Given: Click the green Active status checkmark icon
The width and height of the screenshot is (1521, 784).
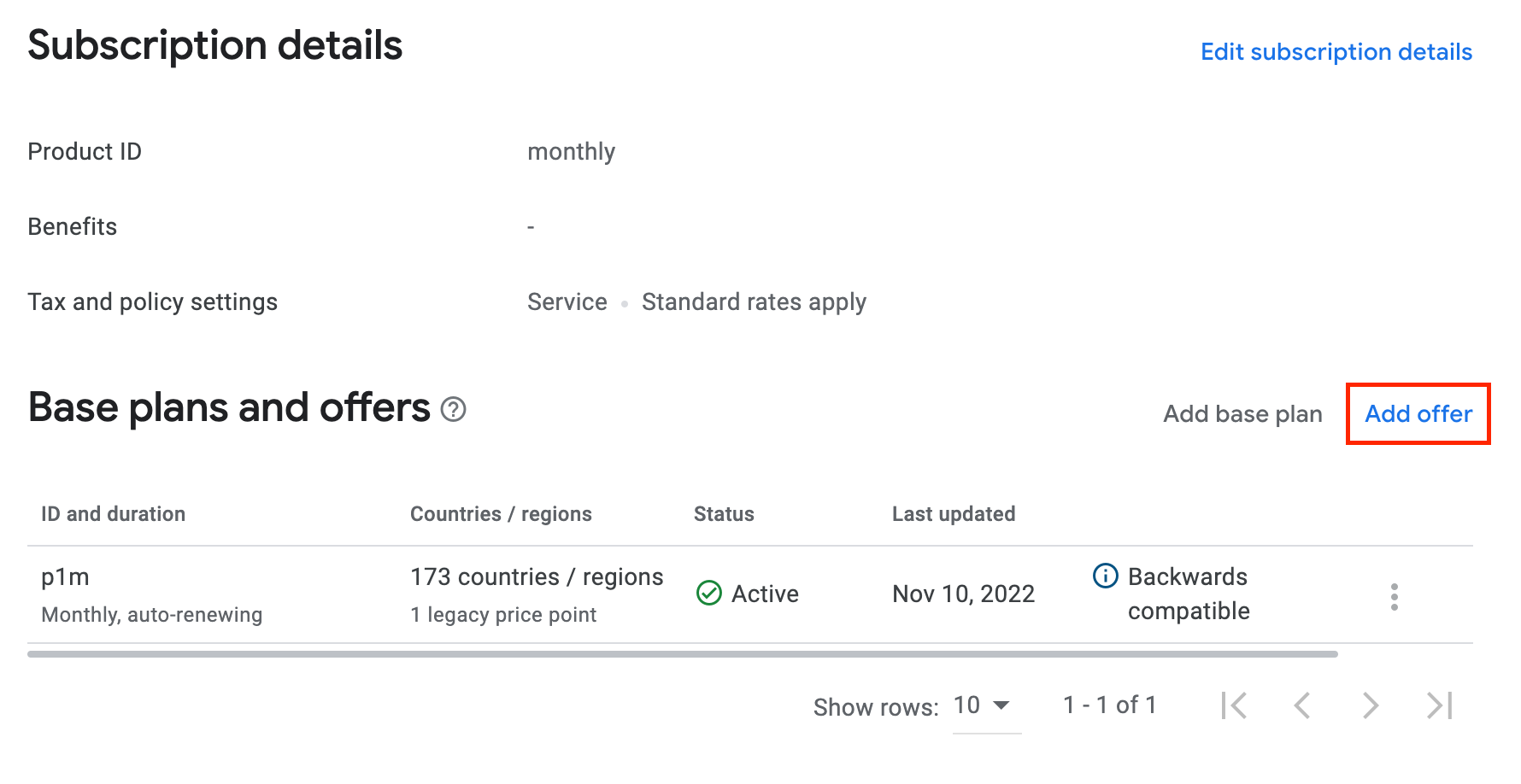Looking at the screenshot, I should [x=709, y=593].
